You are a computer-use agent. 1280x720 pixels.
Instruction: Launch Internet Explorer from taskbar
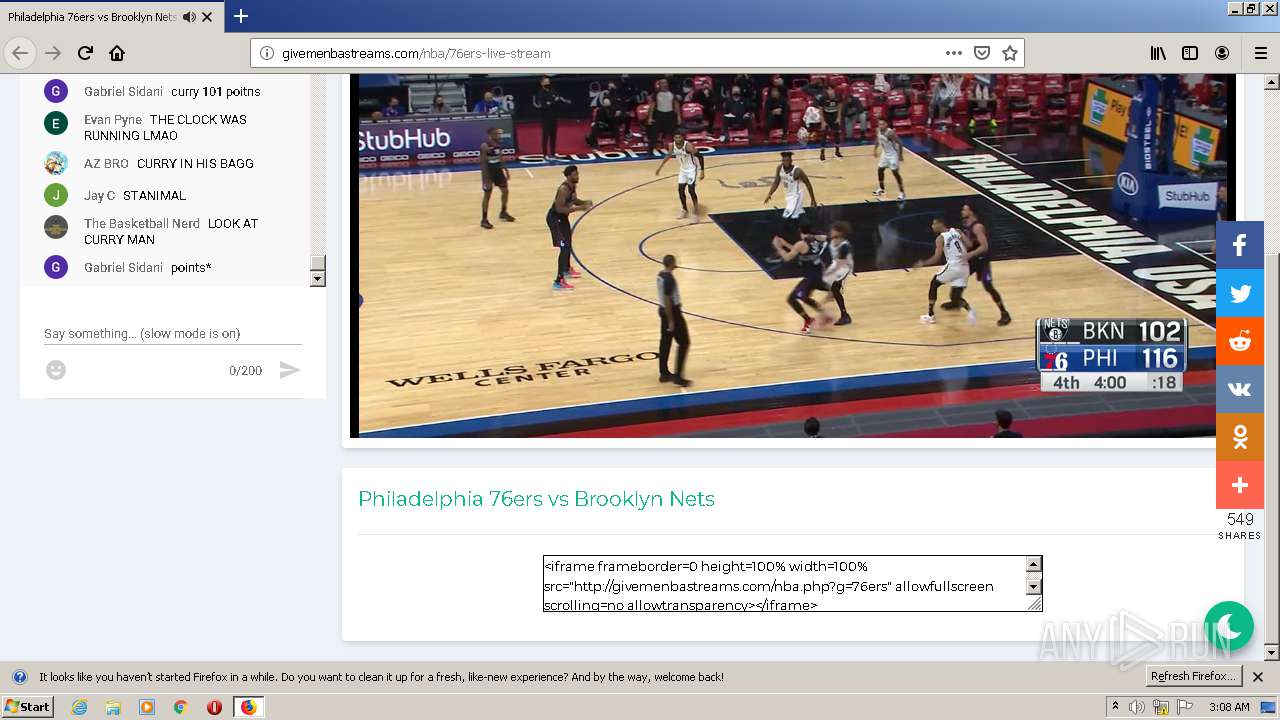(x=79, y=707)
